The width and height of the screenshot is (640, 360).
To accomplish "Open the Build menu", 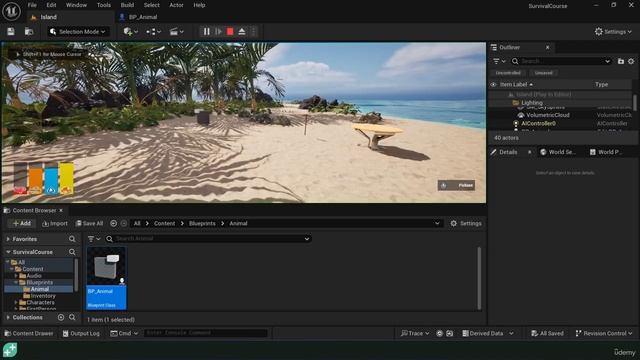I will click(127, 5).
